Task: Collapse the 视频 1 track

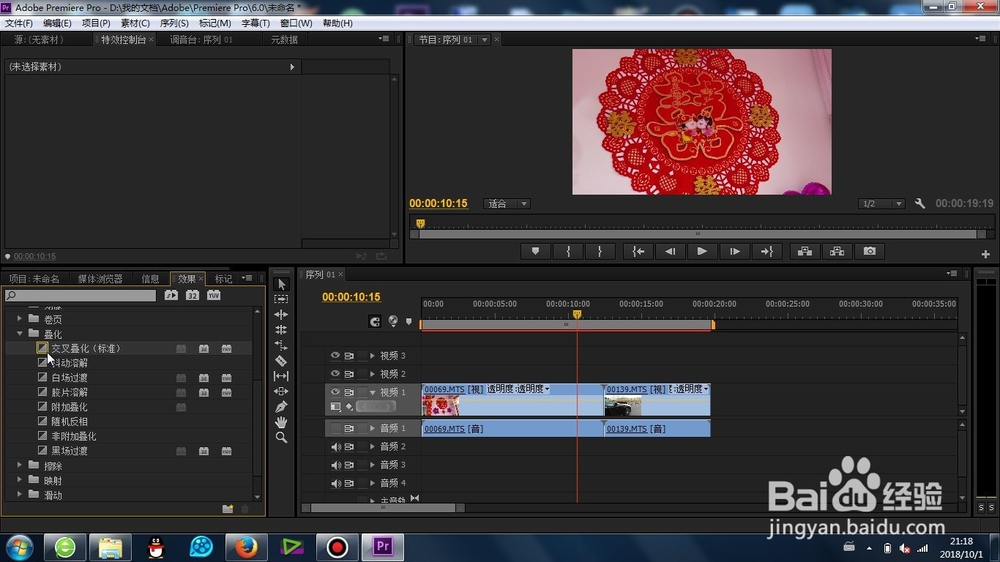Action: coord(372,392)
